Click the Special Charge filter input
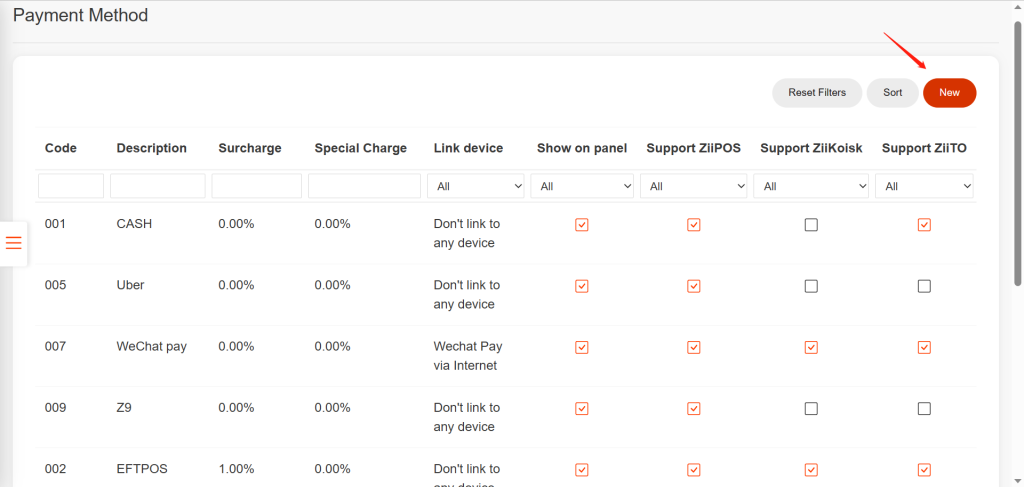The width and height of the screenshot is (1024, 487). coord(364,186)
